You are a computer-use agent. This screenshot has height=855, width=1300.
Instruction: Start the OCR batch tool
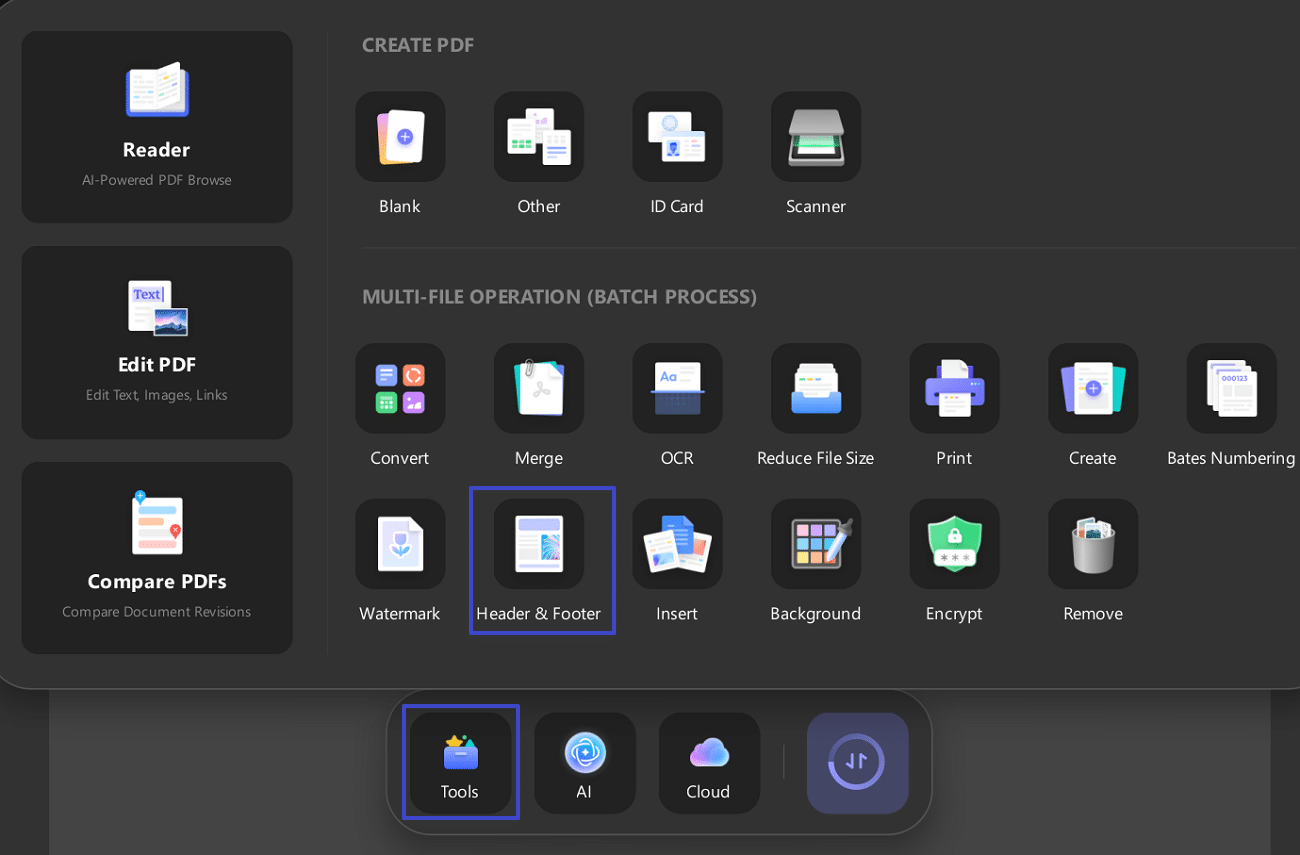(x=677, y=389)
